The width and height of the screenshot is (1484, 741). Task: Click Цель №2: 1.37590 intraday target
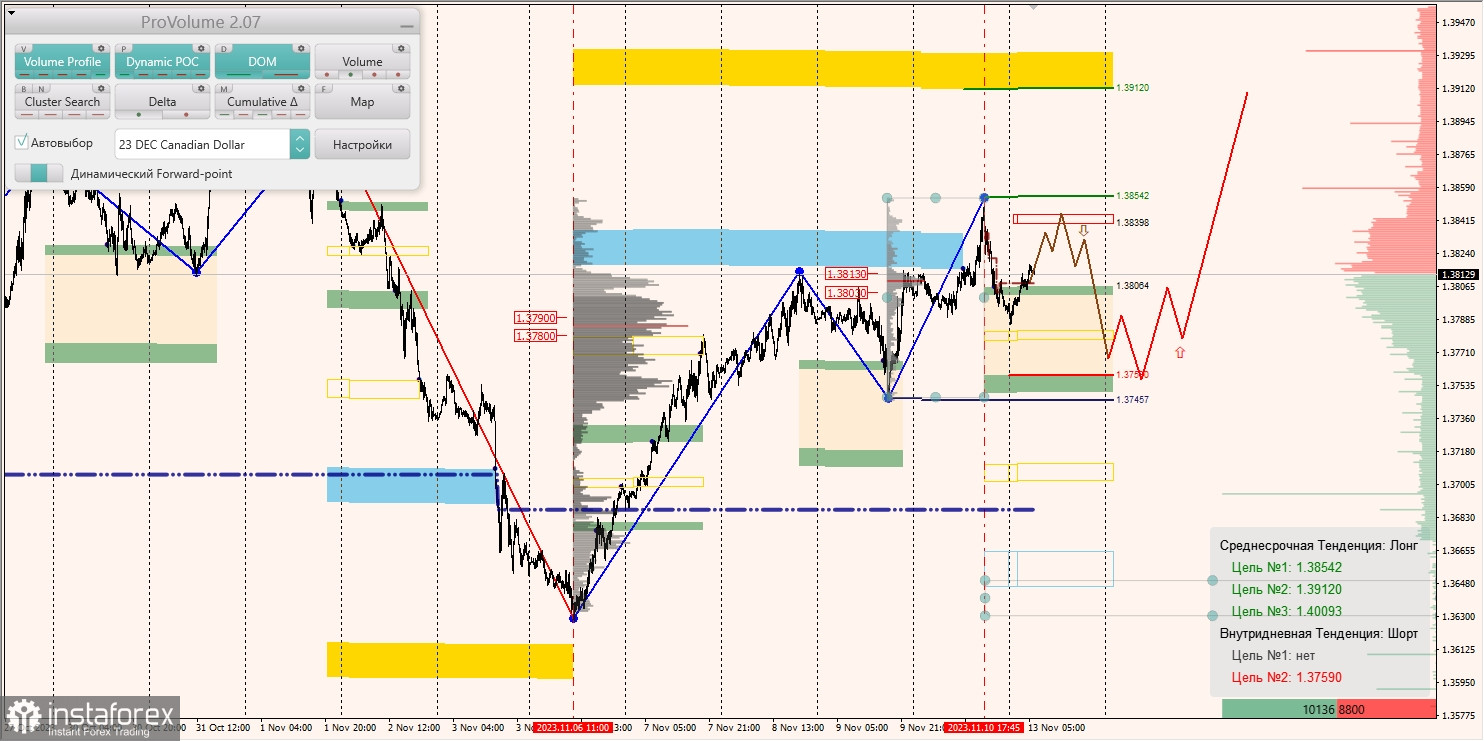click(1286, 677)
